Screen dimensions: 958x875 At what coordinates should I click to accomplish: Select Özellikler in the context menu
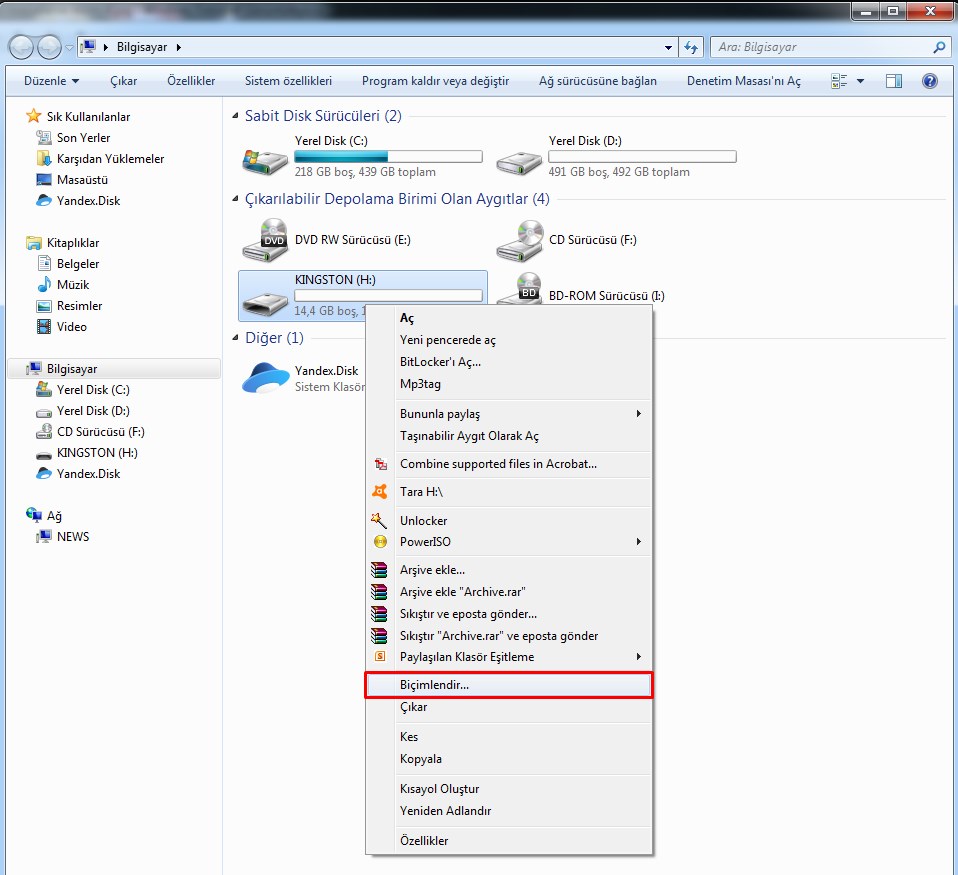point(424,841)
